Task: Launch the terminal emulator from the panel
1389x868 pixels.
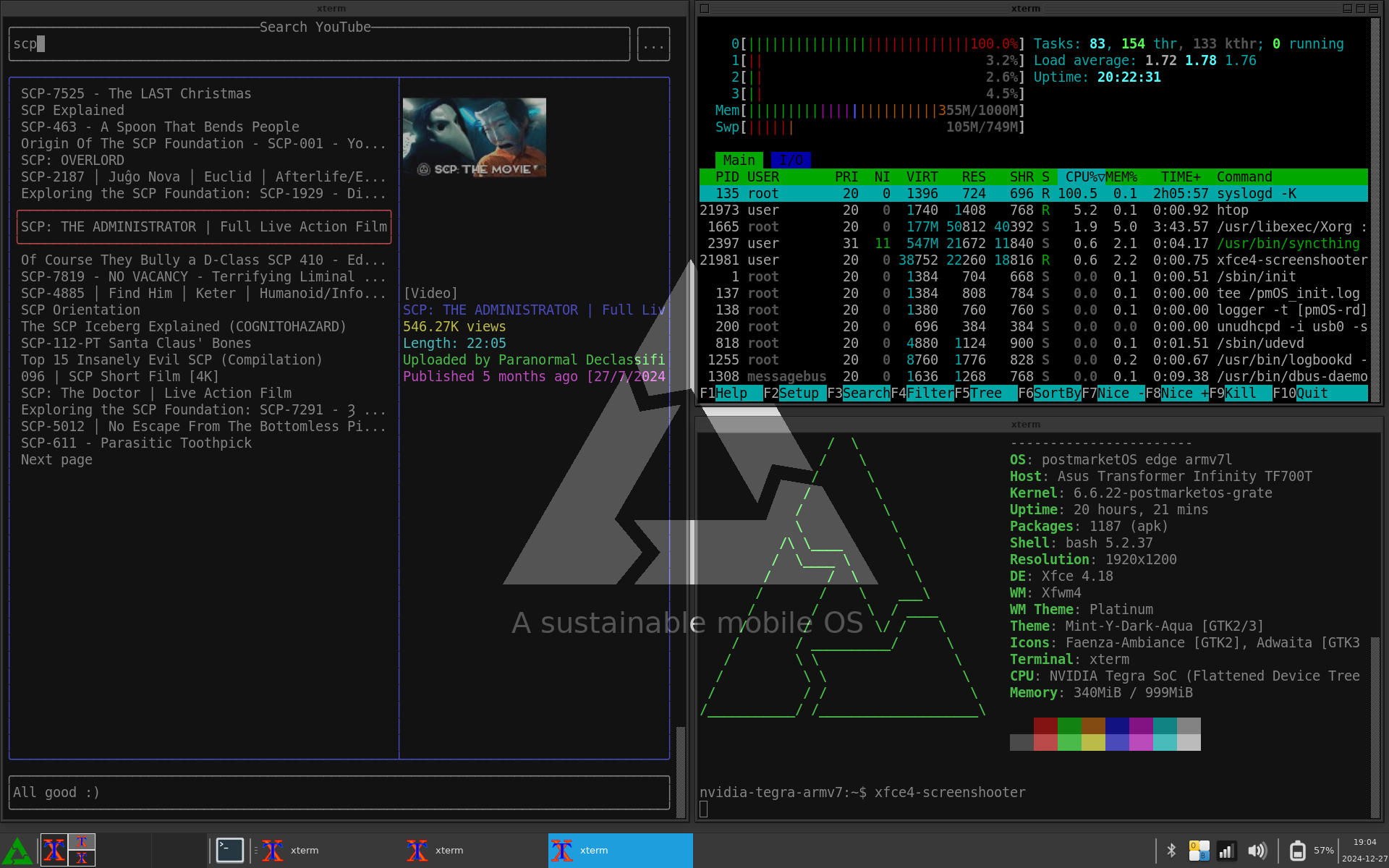Action: (230, 851)
